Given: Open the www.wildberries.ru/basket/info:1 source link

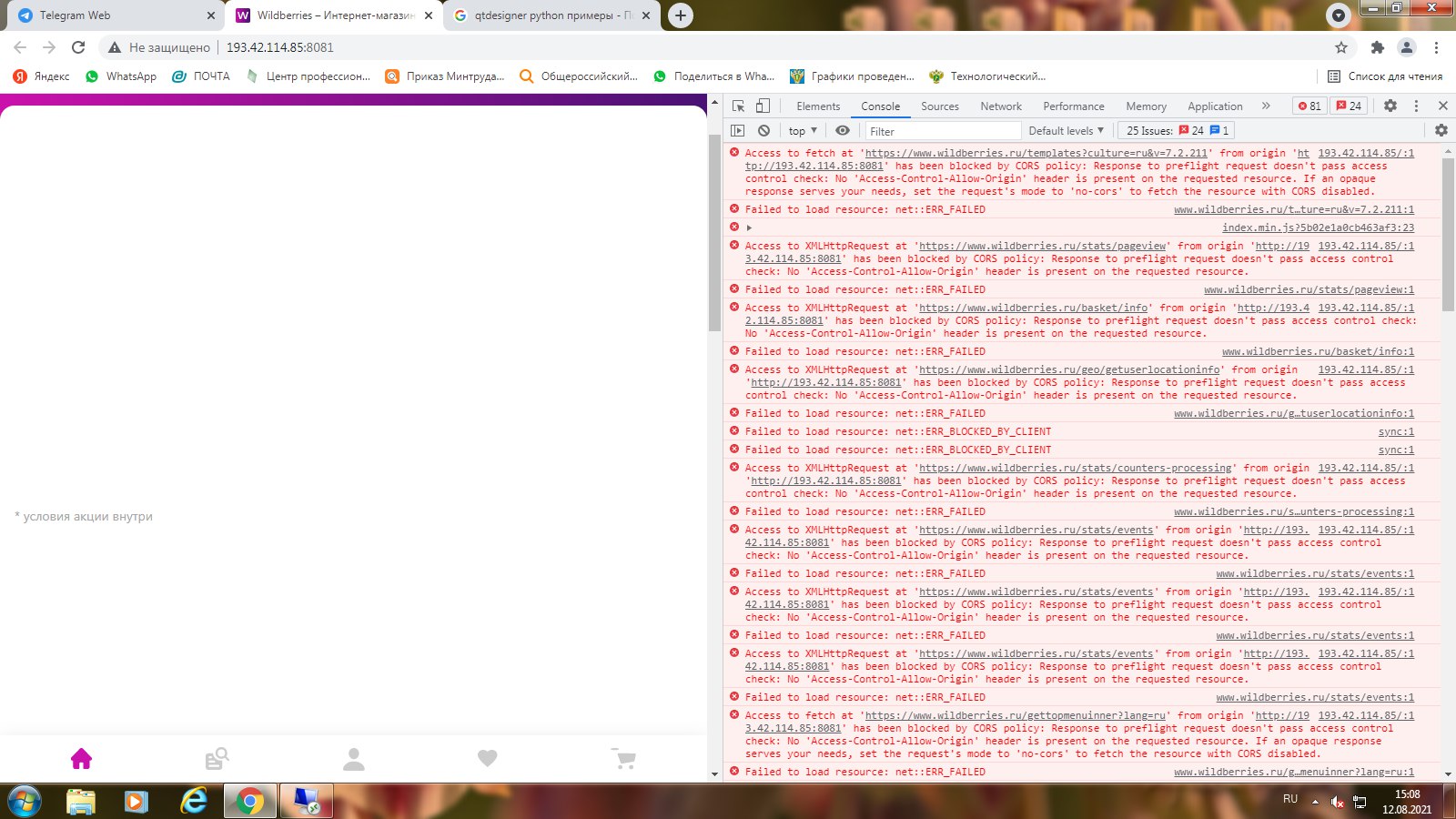Looking at the screenshot, I should pos(1318,351).
